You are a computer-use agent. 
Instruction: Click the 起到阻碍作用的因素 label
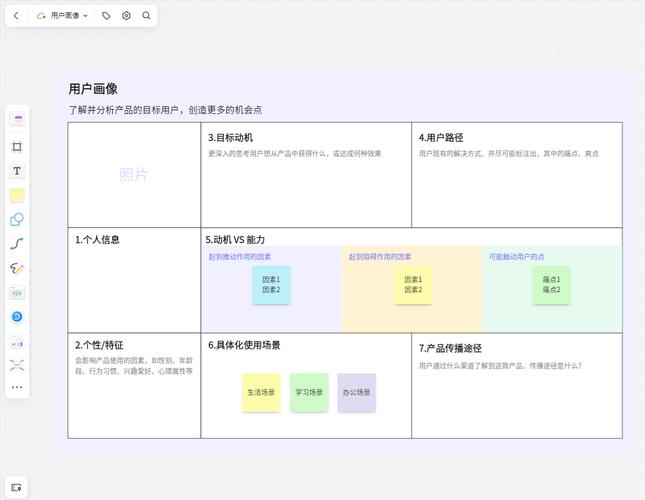[380, 257]
